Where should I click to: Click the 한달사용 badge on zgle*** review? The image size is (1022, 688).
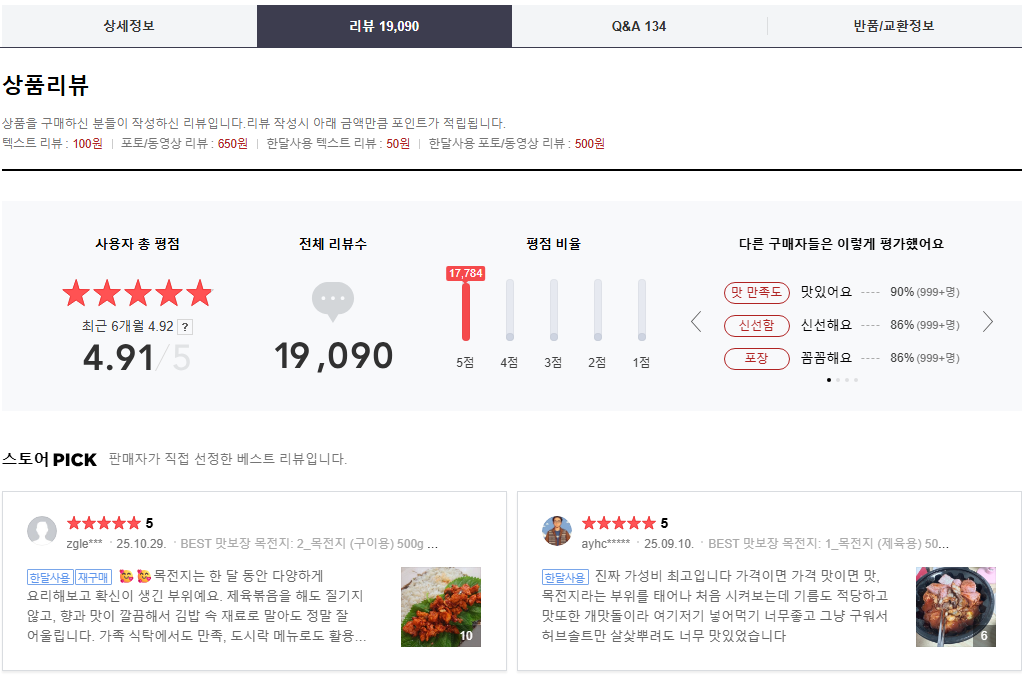pyautogui.click(x=50, y=577)
